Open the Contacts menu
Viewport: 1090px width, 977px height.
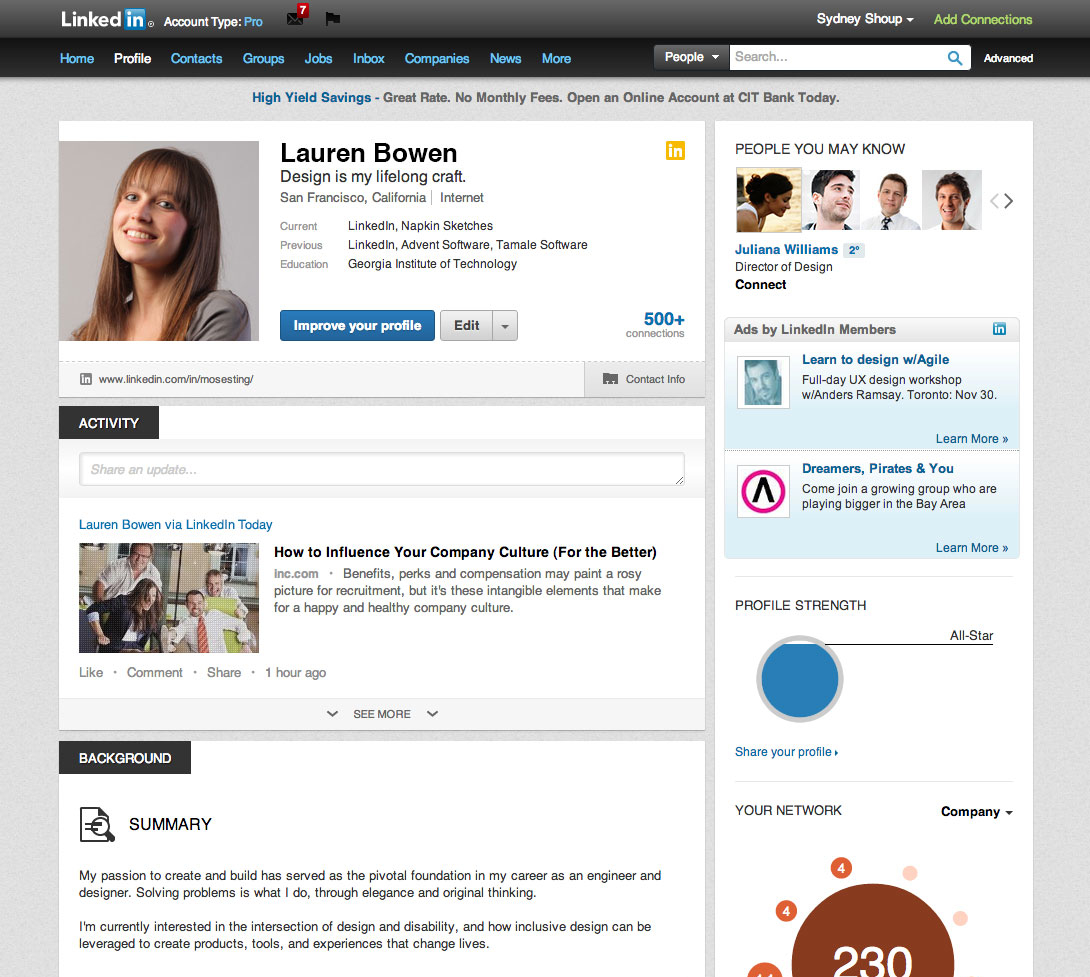196,58
